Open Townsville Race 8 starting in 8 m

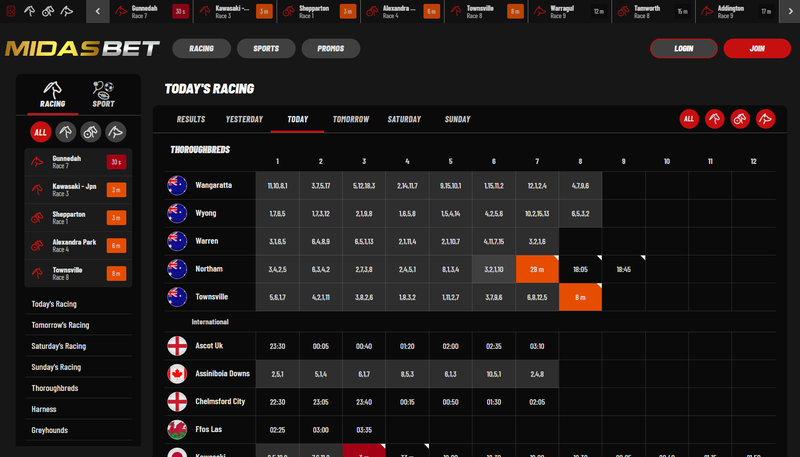(x=581, y=297)
